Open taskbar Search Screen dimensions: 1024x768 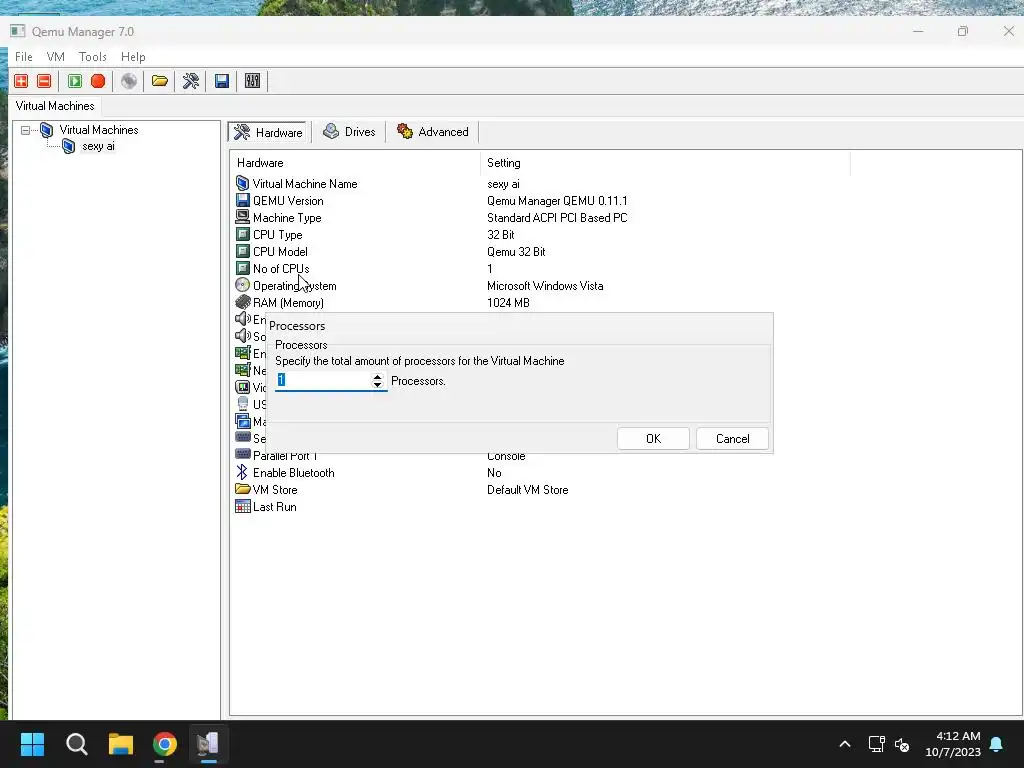coord(76,744)
